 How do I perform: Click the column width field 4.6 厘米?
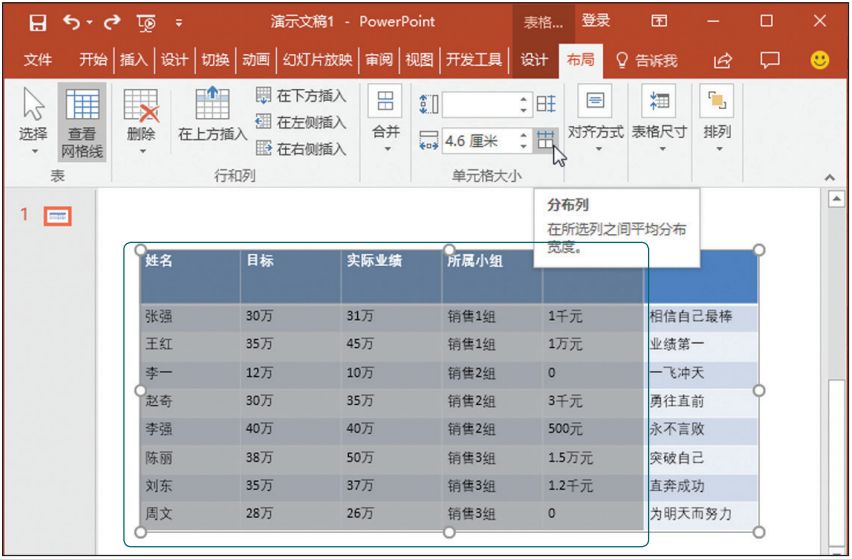[480, 141]
